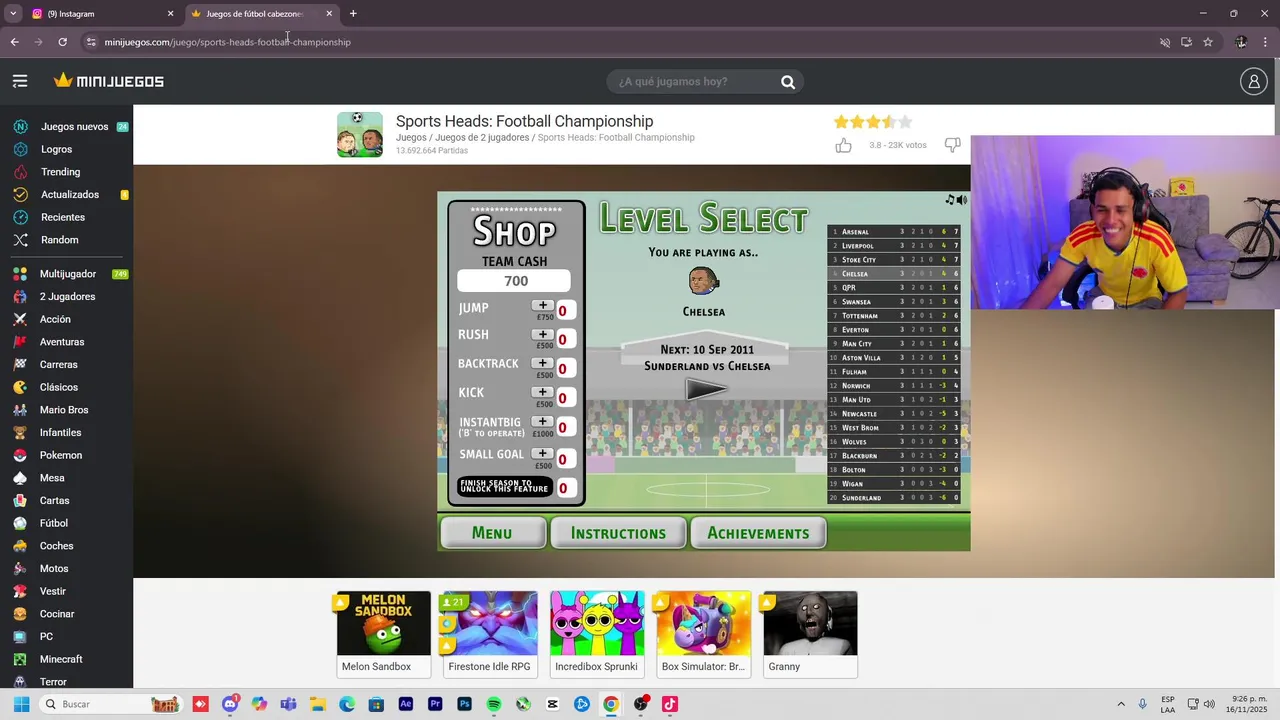Add a Kick upgrade with plus button
Image resolution: width=1280 pixels, height=720 pixels.
543,393
